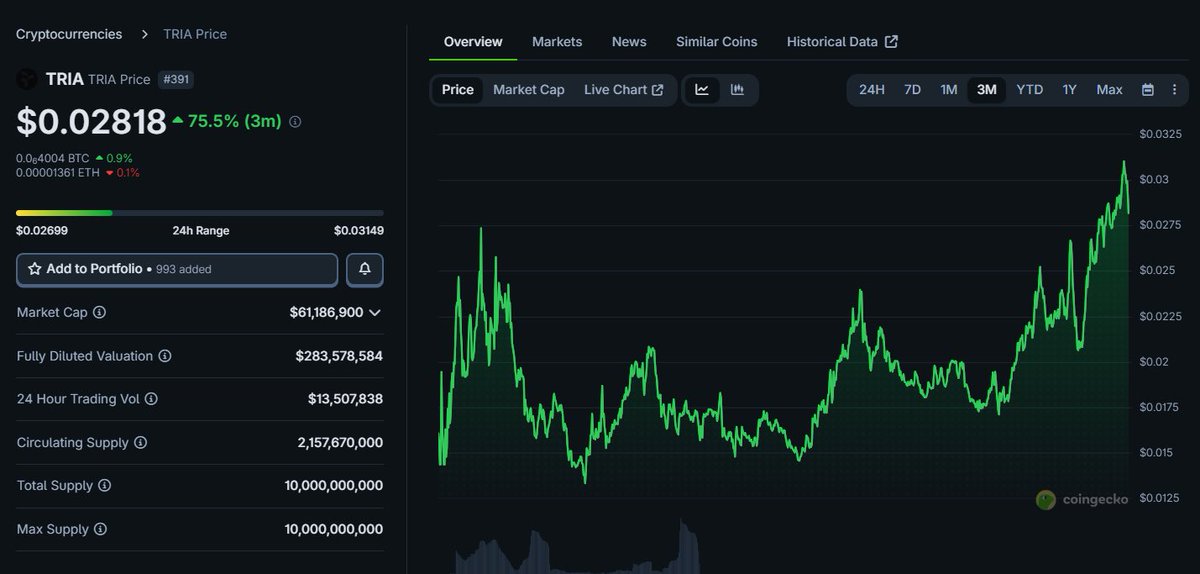
Task: Open the Markets tab
Action: [557, 42]
